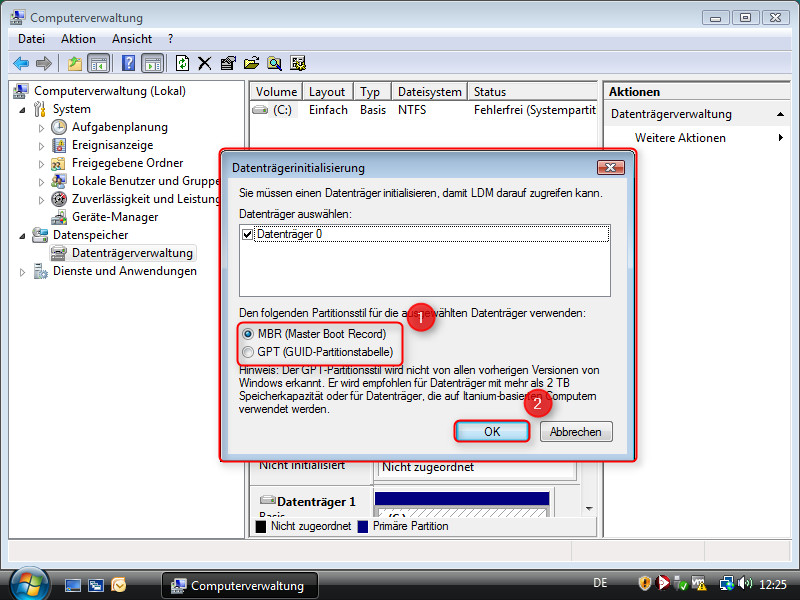The image size is (800, 600).
Task: Expand Zuverlässigkeit und Leistung node
Action: coord(41,200)
